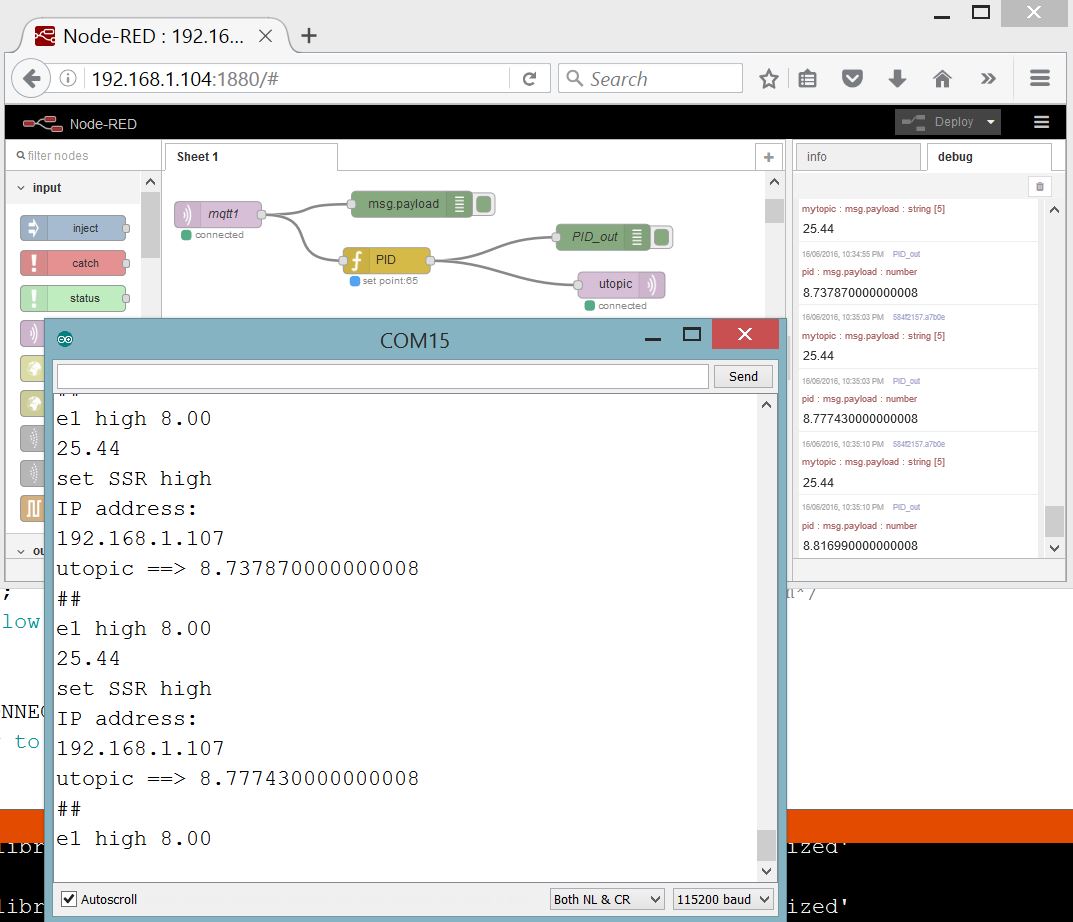The width and height of the screenshot is (1073, 922).
Task: Open the Deploy options dropdown arrow
Action: coord(990,122)
